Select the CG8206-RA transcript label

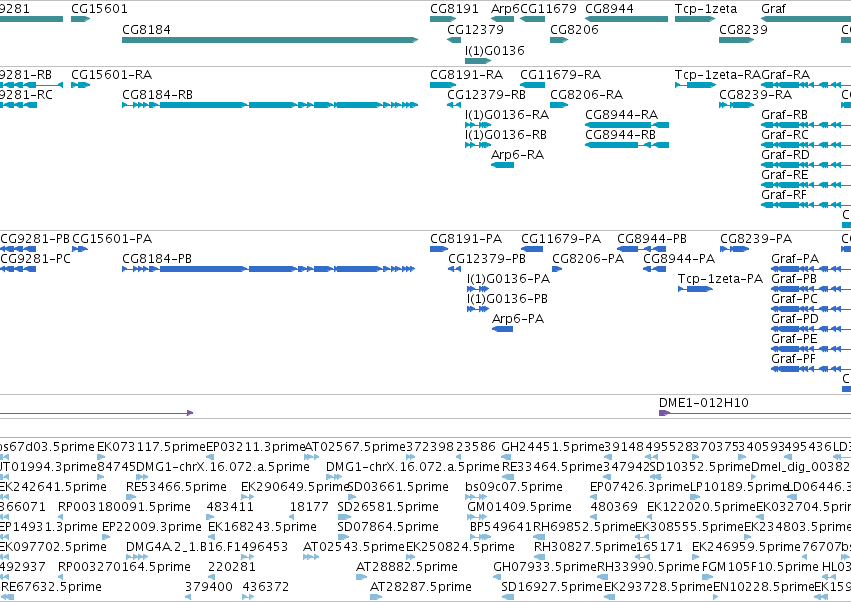587,94
